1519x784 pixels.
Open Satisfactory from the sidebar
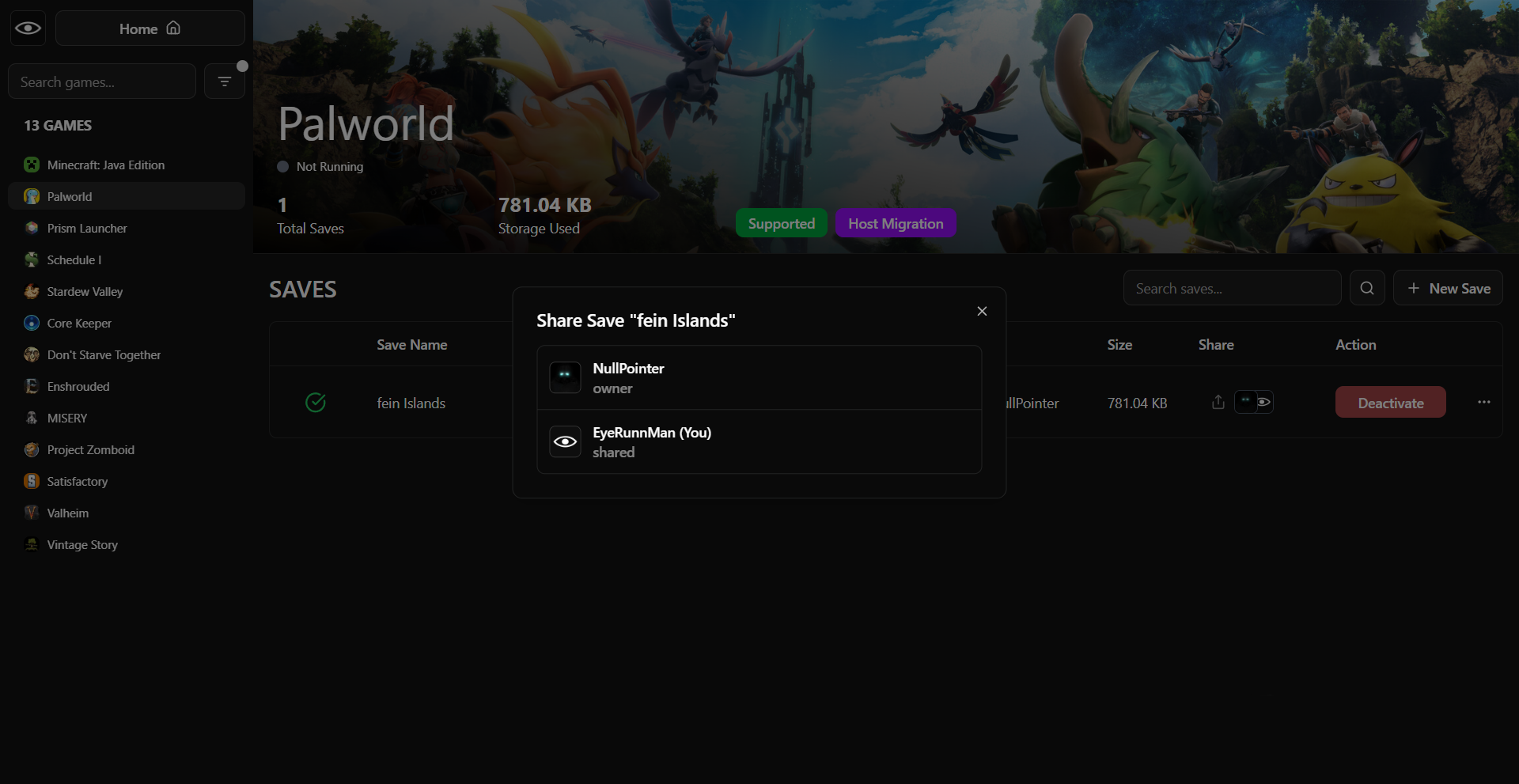click(127, 481)
